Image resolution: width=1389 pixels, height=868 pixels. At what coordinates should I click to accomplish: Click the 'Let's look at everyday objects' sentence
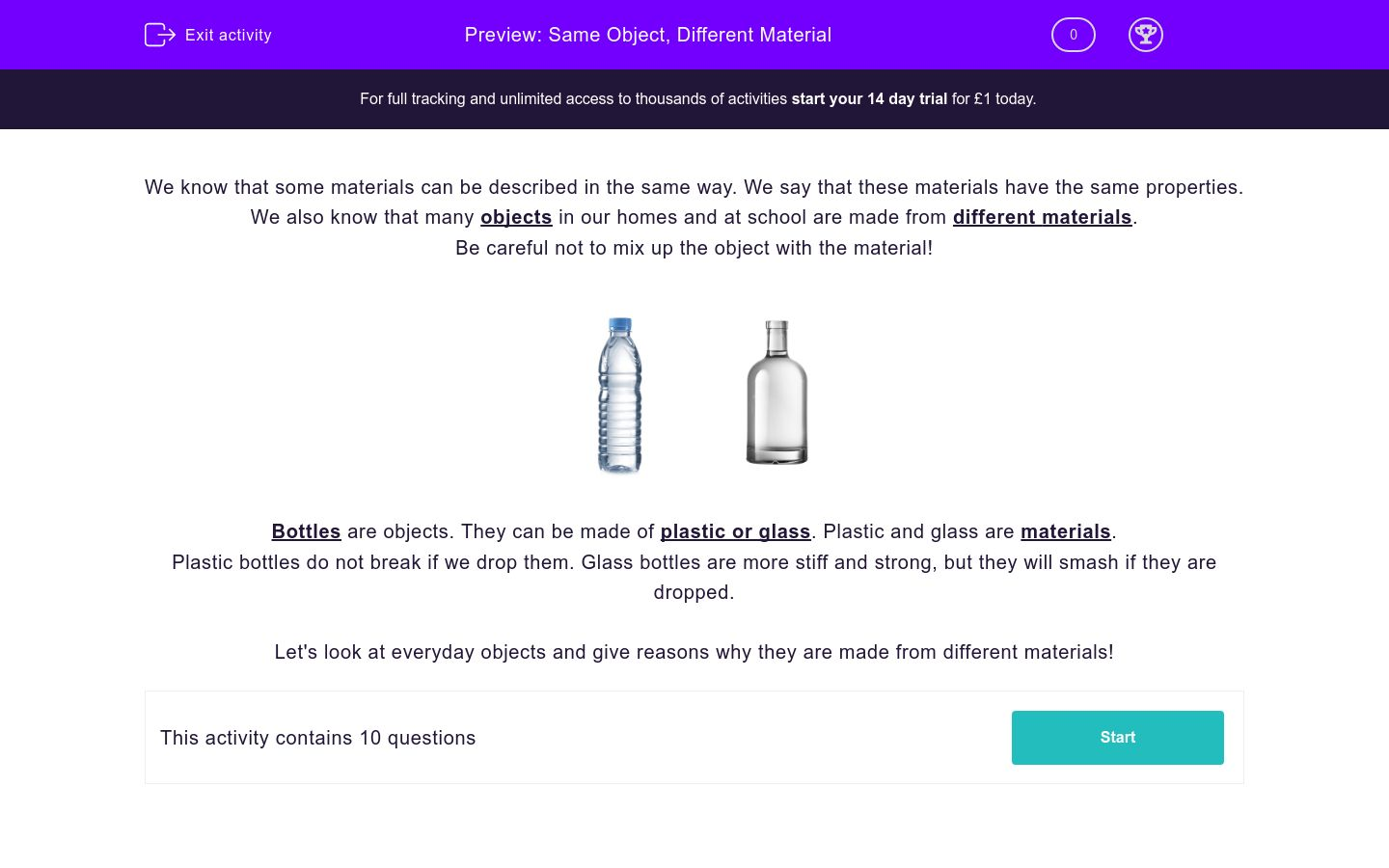(694, 652)
